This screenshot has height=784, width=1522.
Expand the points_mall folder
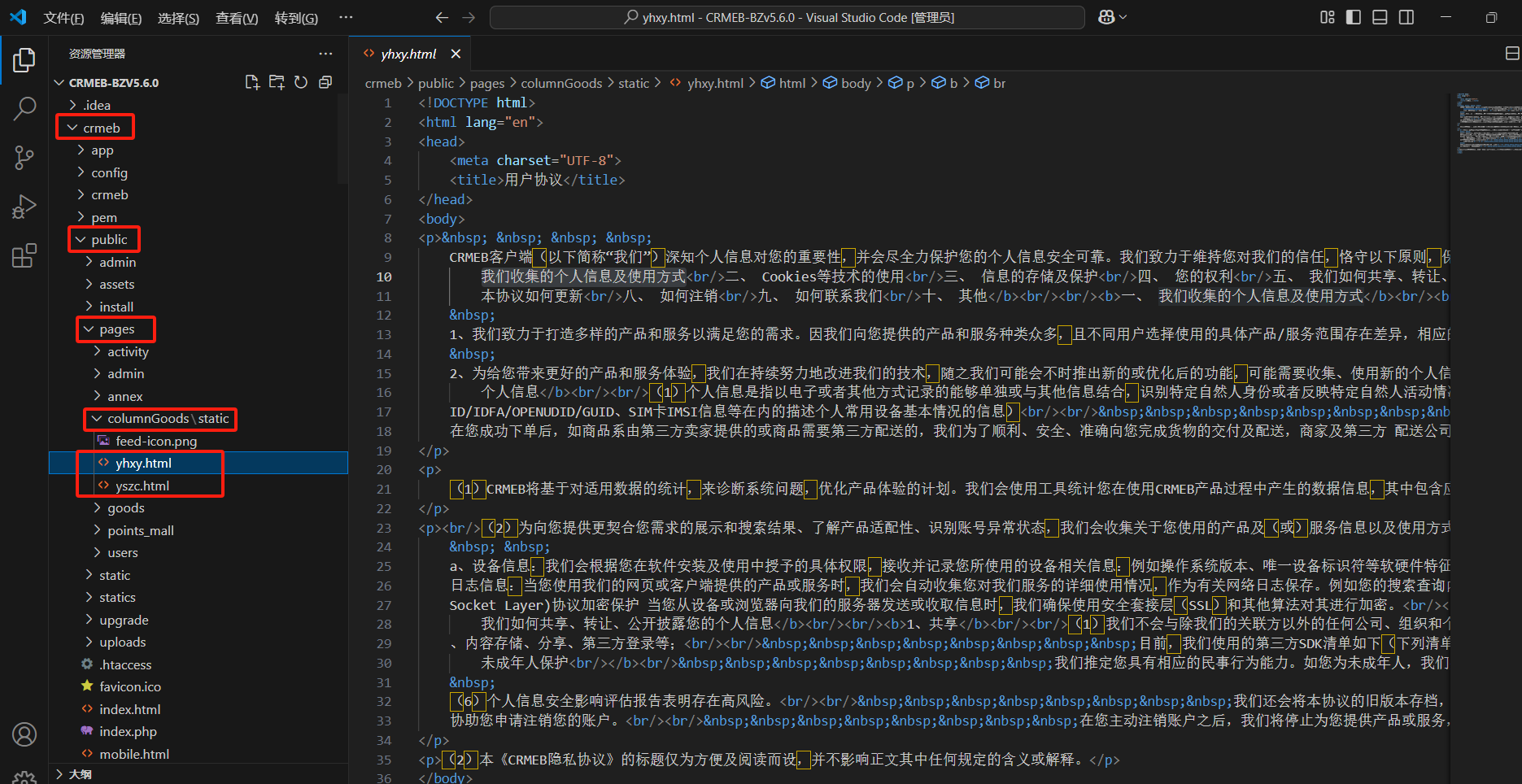(x=198, y=530)
